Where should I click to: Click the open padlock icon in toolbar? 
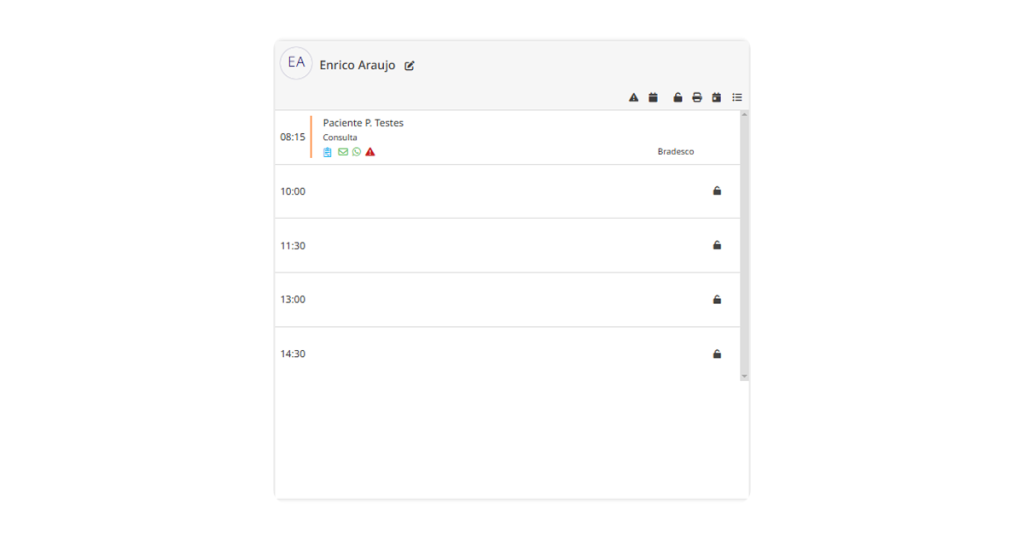click(678, 97)
